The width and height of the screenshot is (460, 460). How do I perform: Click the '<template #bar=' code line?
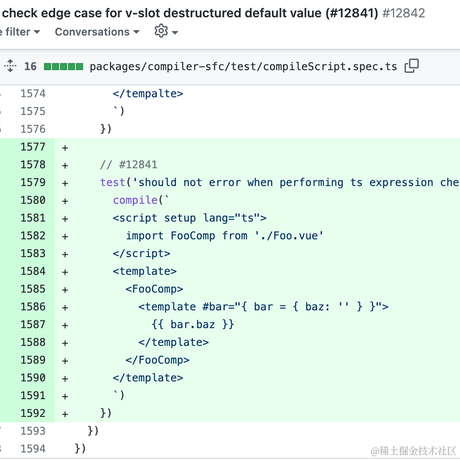pyautogui.click(x=263, y=307)
